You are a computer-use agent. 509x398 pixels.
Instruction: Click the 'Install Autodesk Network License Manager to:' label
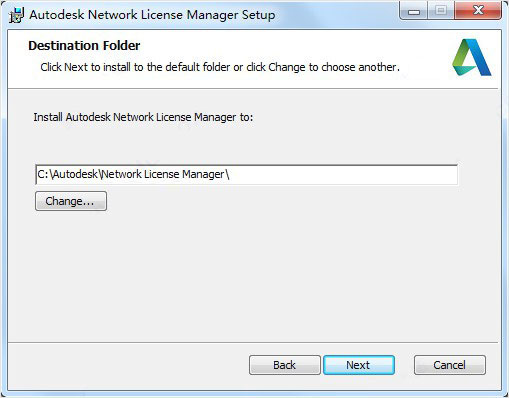143,117
